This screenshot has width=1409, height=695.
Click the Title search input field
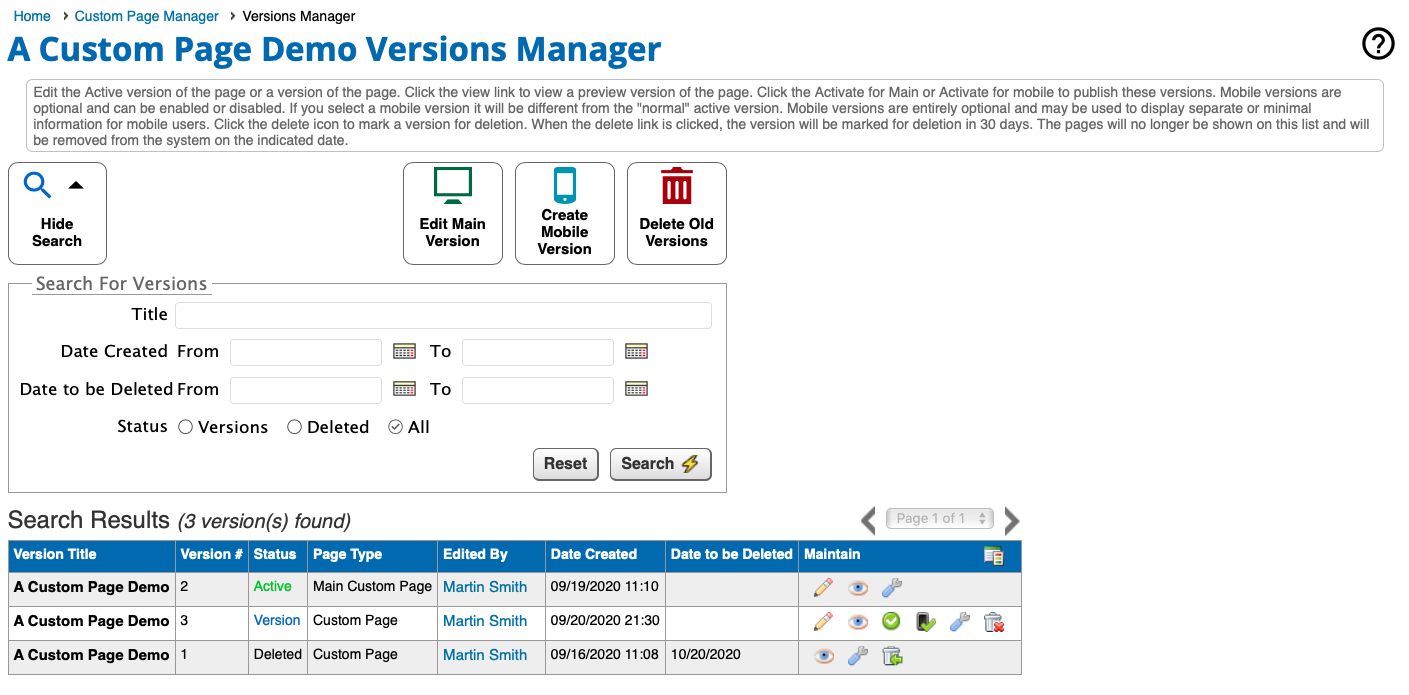tap(443, 315)
